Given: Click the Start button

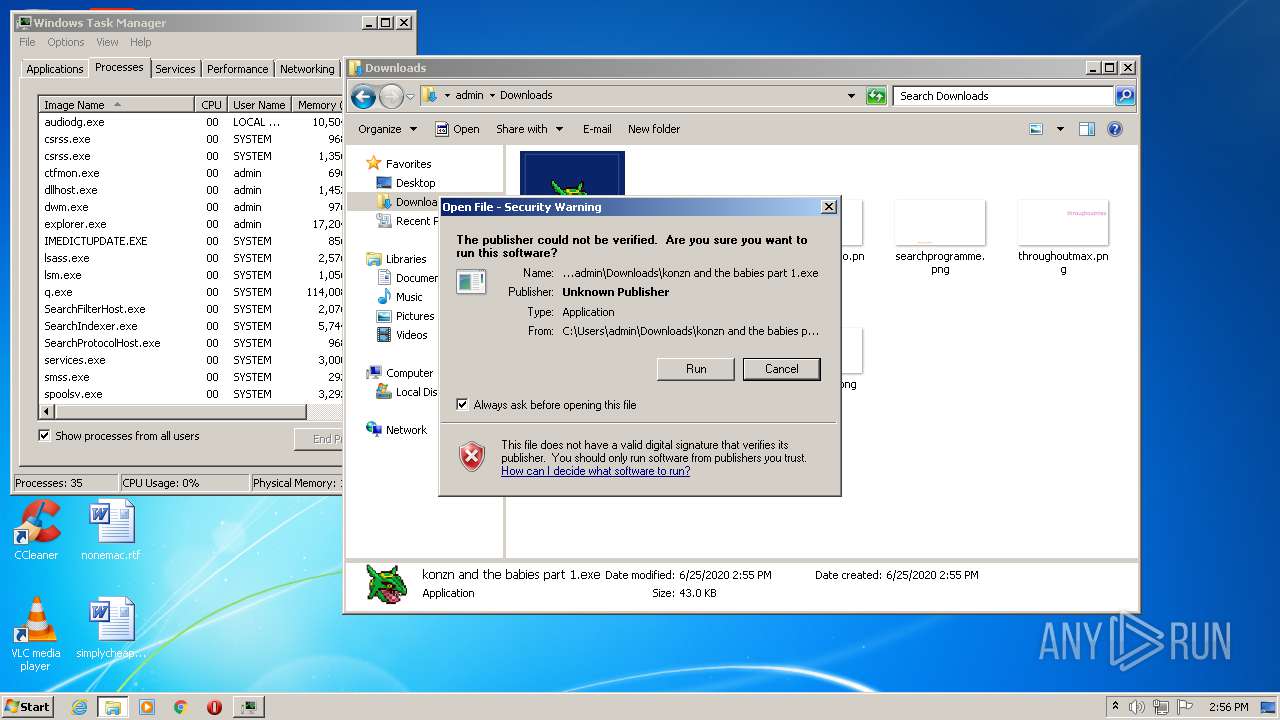Looking at the screenshot, I should pos(28,707).
